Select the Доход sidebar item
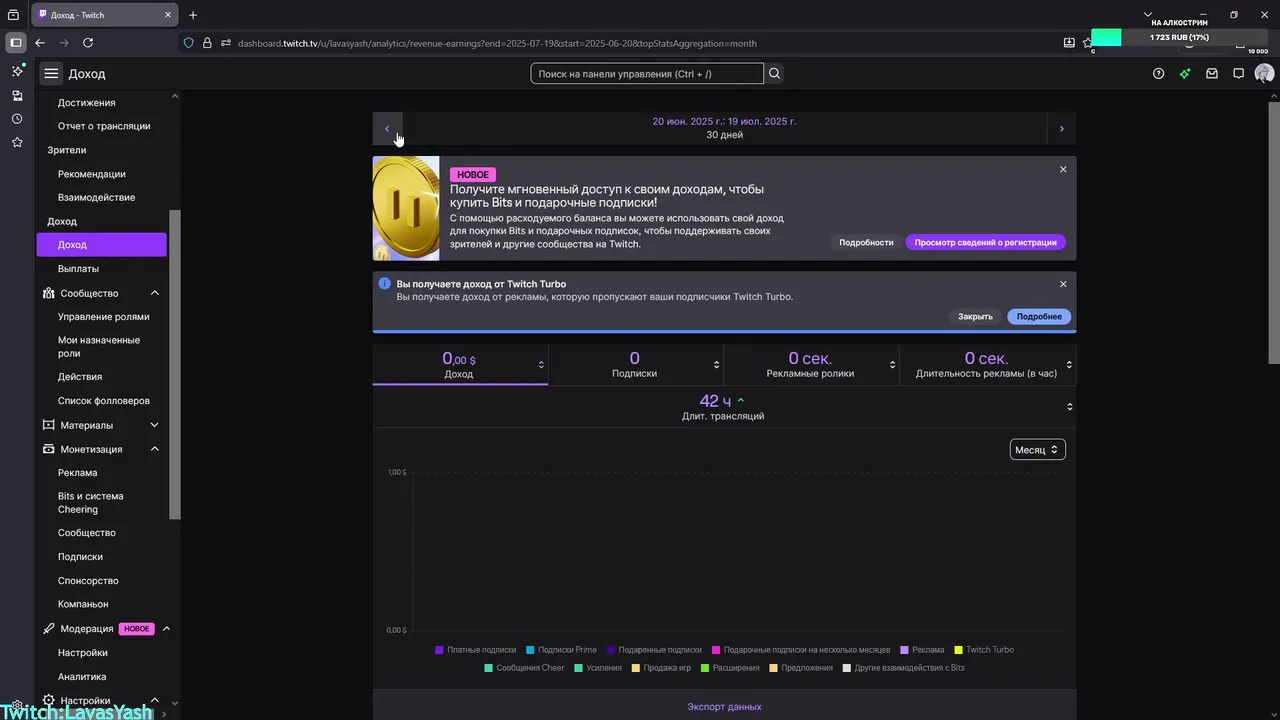This screenshot has width=1280, height=720. pyautogui.click(x=101, y=245)
